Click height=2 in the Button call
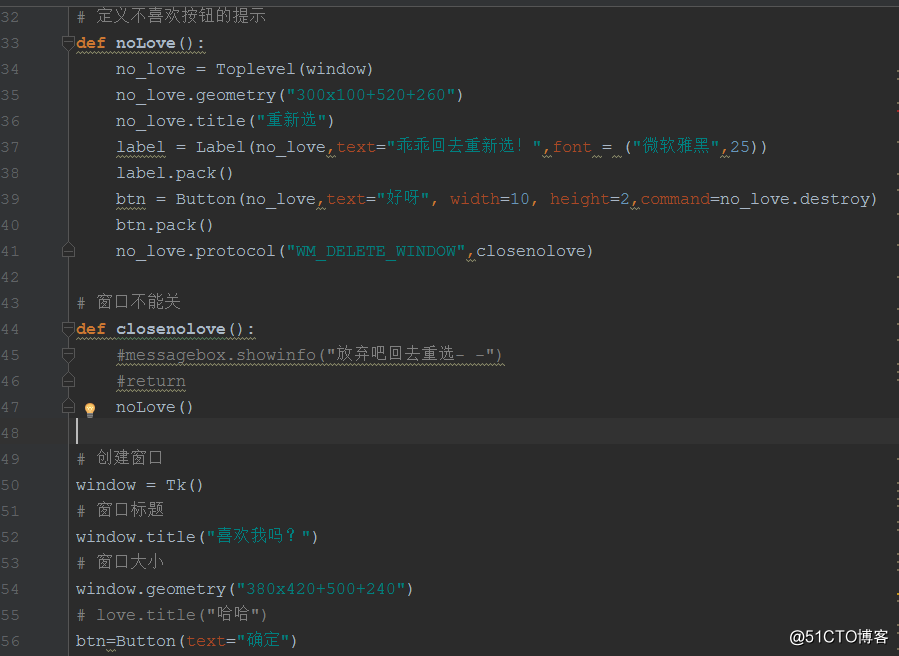This screenshot has height=656, width=899. [589, 199]
